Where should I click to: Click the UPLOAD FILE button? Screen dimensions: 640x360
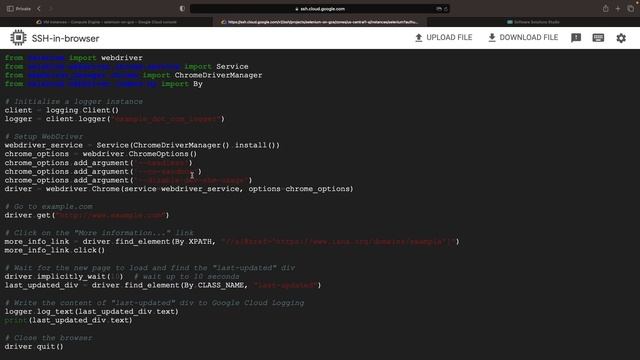click(443, 38)
